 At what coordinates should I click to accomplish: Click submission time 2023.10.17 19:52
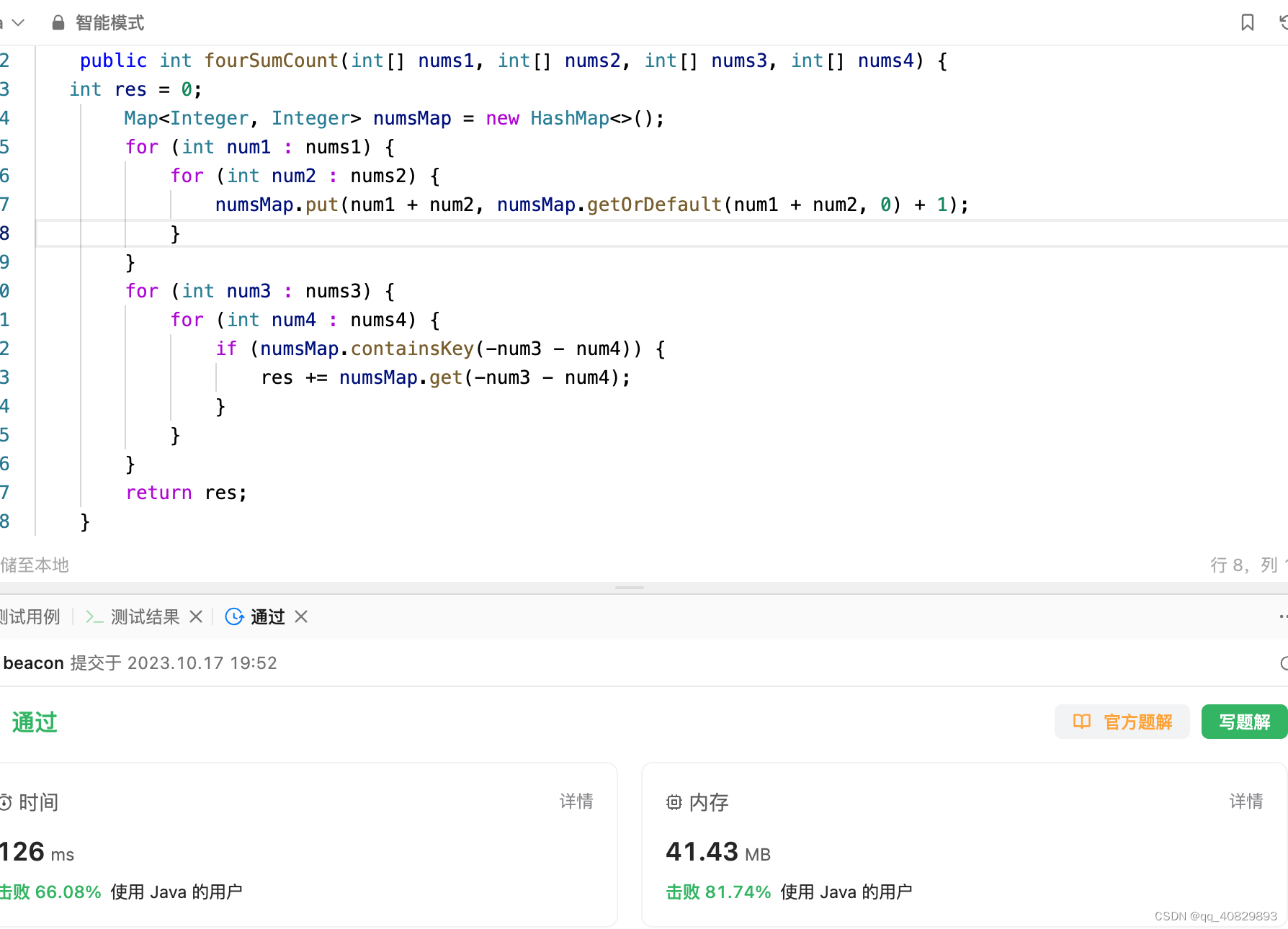tap(202, 663)
